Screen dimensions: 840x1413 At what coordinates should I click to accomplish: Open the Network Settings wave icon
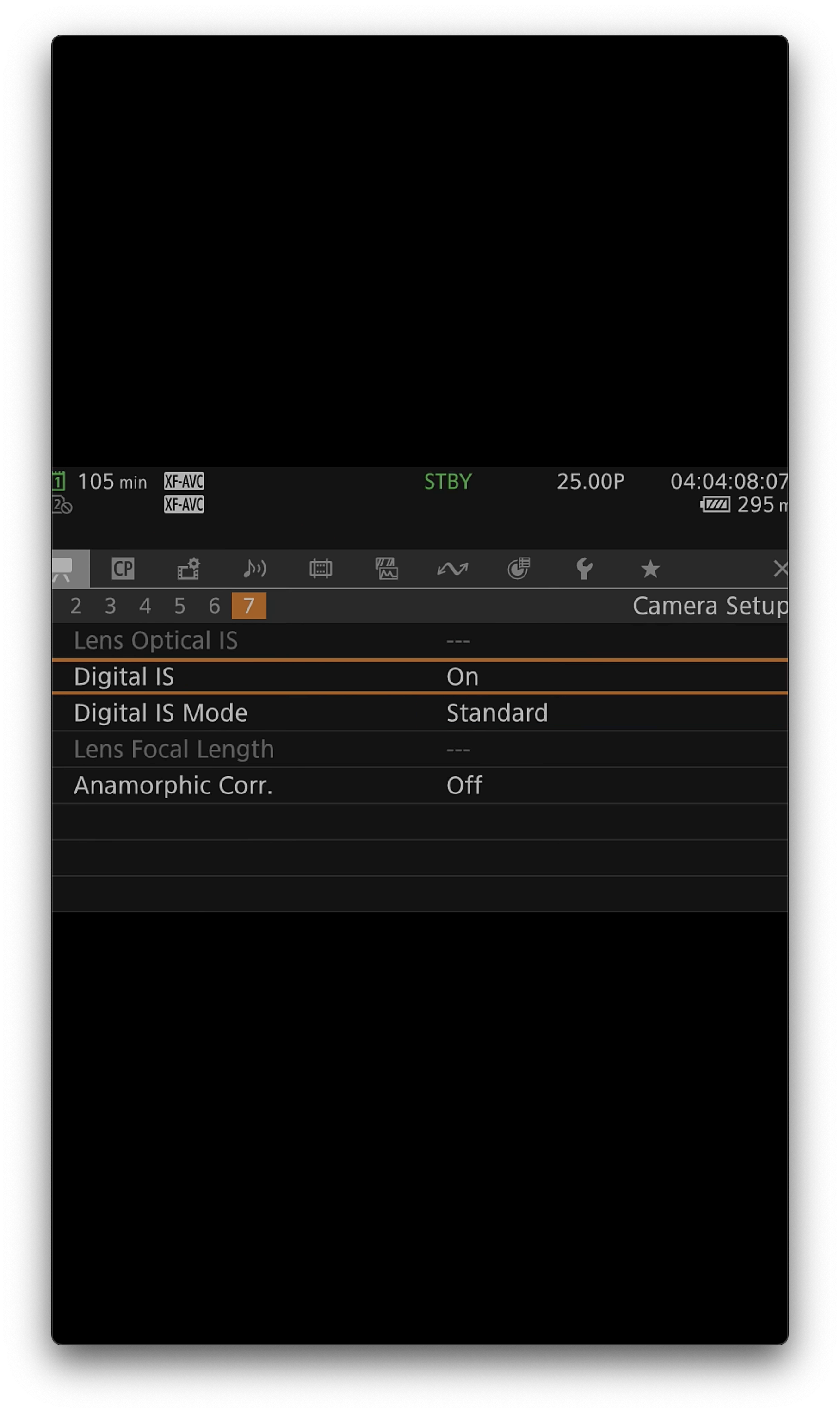(x=452, y=568)
